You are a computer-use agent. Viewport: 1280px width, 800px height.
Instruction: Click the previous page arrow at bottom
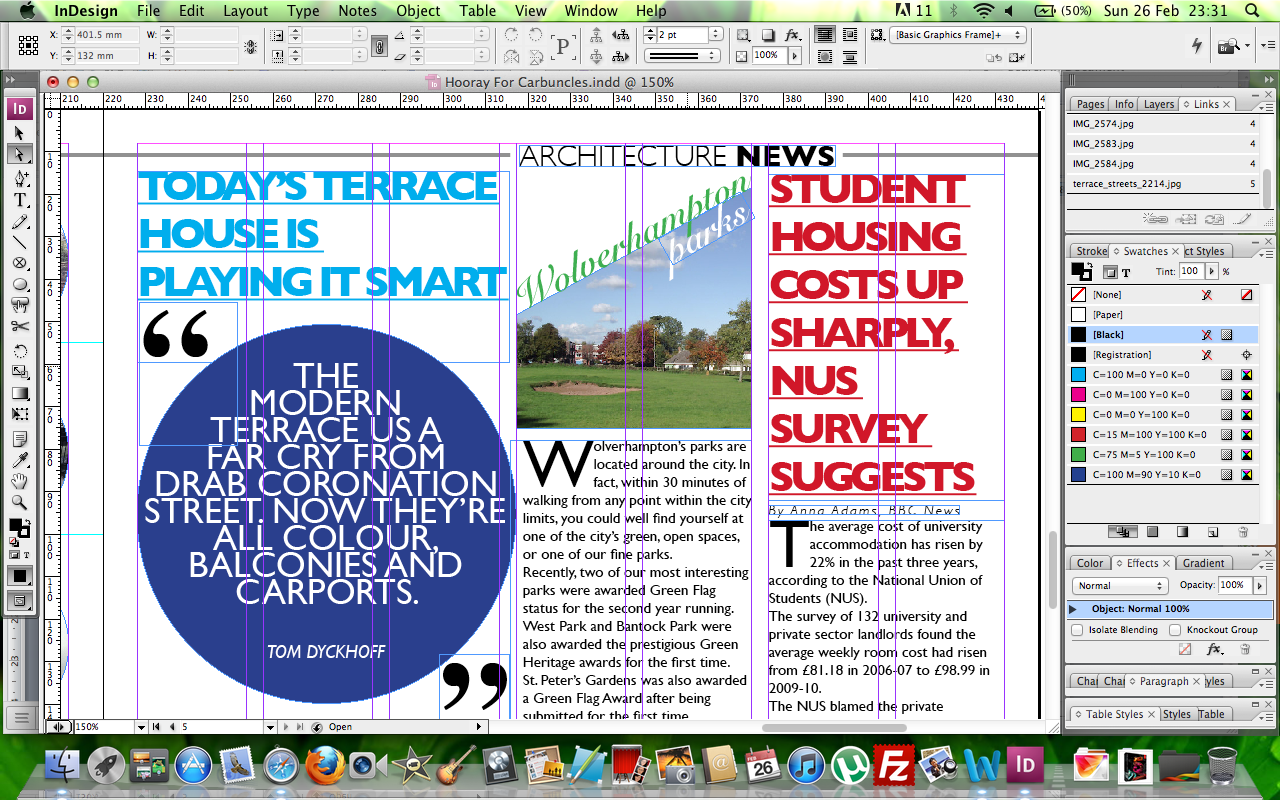[171, 727]
